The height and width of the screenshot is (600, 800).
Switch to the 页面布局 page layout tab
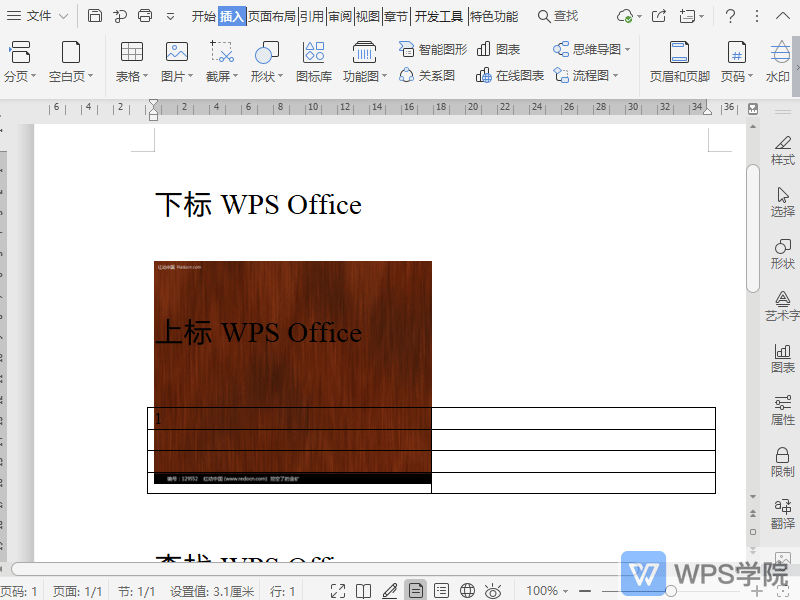coord(272,16)
